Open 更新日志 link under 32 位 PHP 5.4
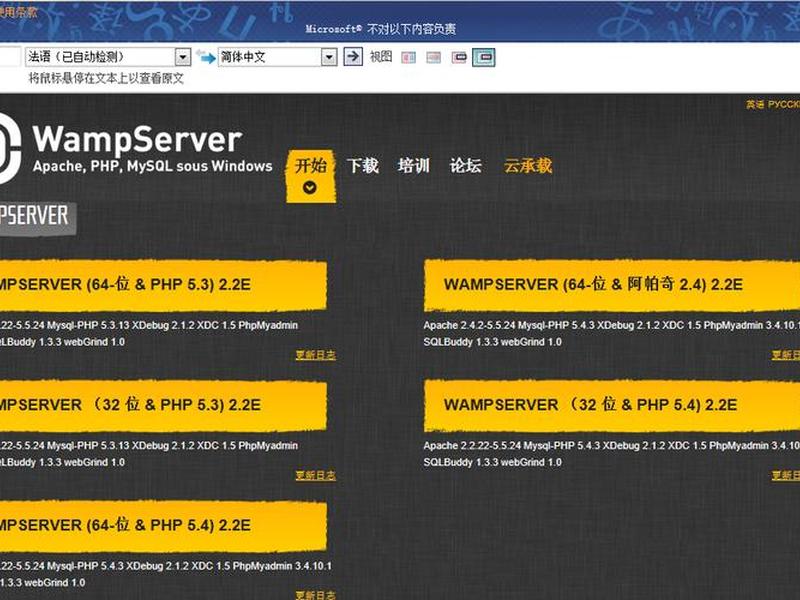Image resolution: width=800 pixels, height=600 pixels. 786,476
